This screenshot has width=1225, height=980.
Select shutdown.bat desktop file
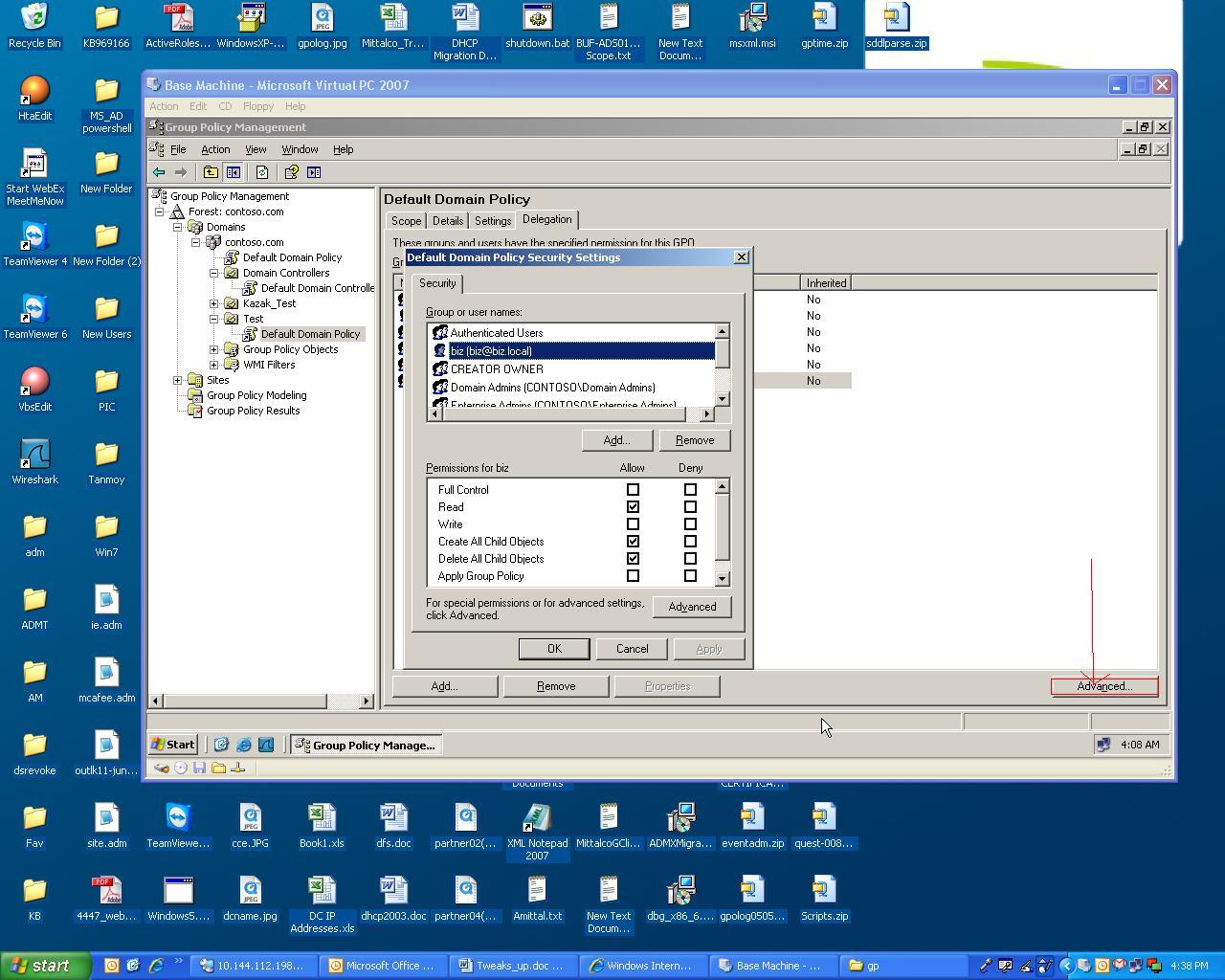[x=537, y=26]
